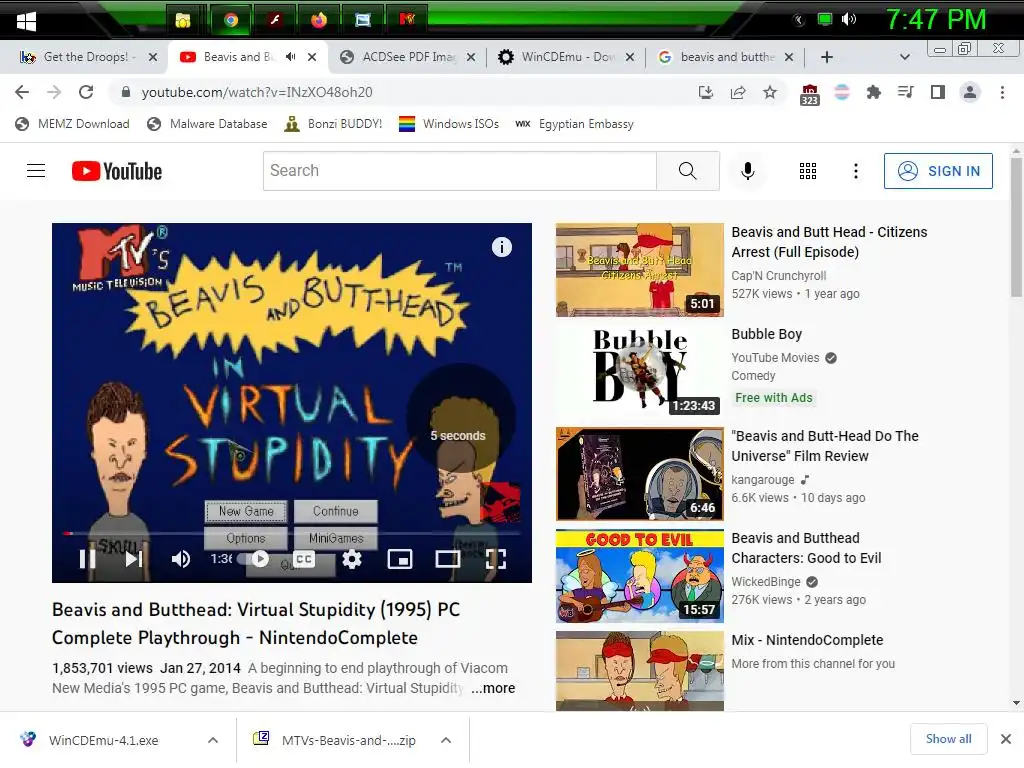The height and width of the screenshot is (768, 1024).
Task: Open the Egyptian Embassy bookmark
Action: click(x=574, y=124)
